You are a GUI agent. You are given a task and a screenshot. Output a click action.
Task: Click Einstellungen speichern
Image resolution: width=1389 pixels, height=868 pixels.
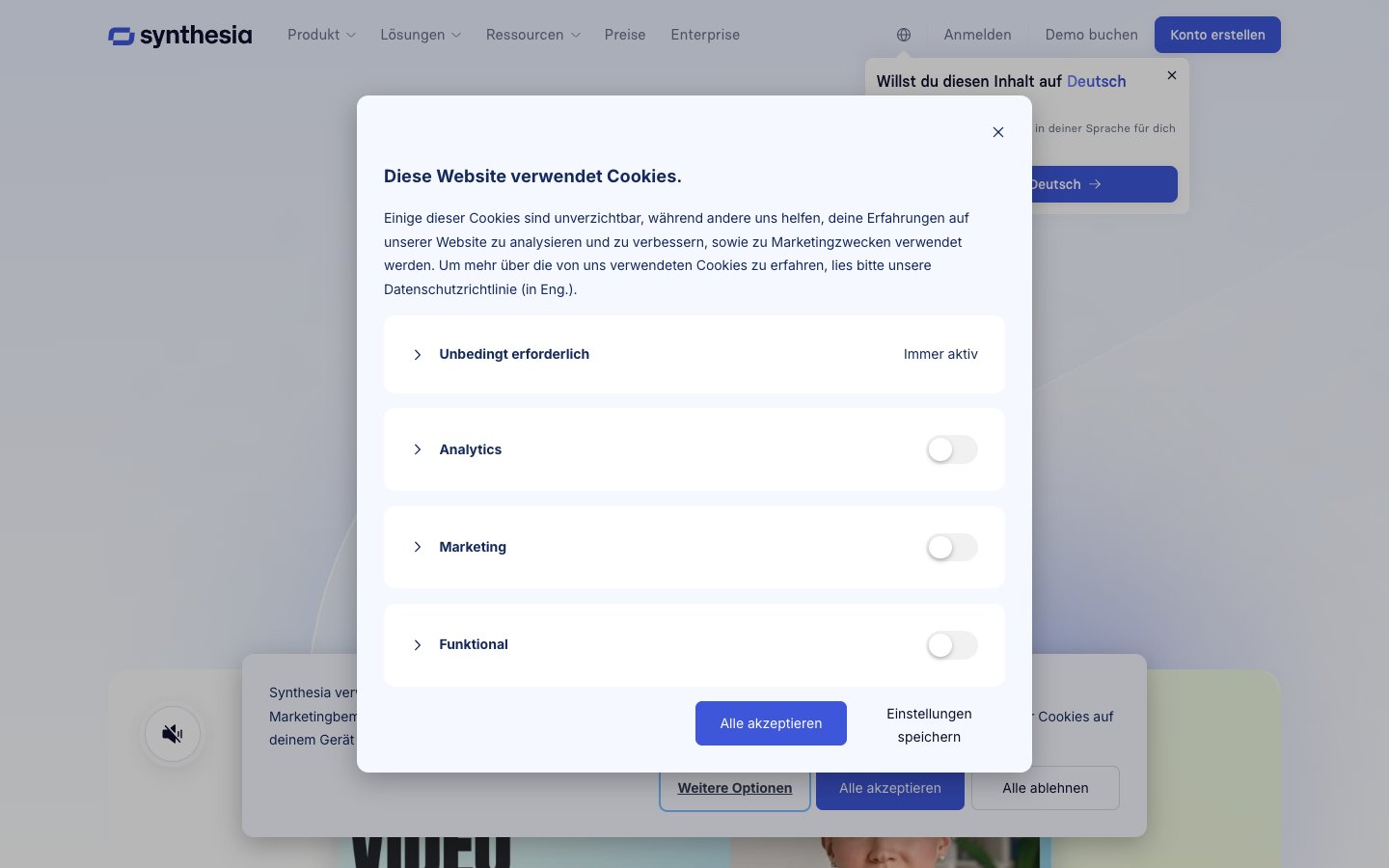[929, 725]
